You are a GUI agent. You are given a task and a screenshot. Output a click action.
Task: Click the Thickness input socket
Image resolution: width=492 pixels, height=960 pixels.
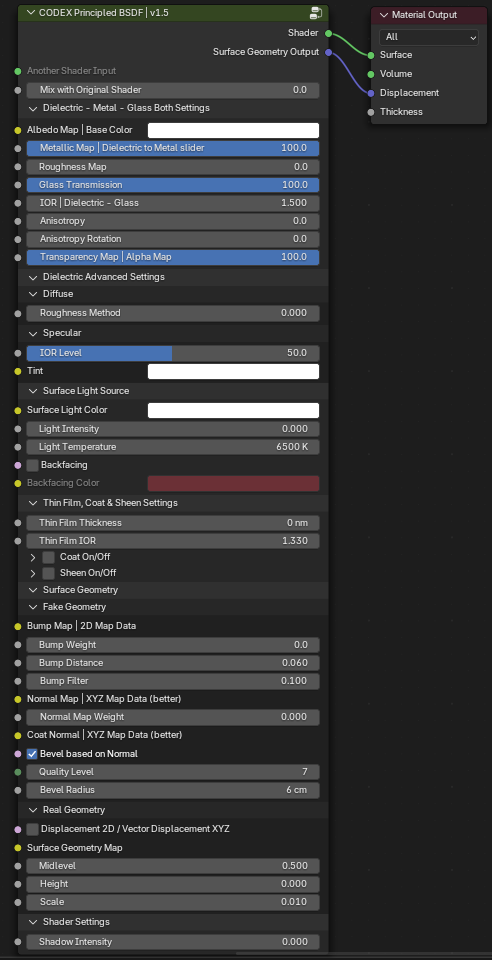coord(371,112)
